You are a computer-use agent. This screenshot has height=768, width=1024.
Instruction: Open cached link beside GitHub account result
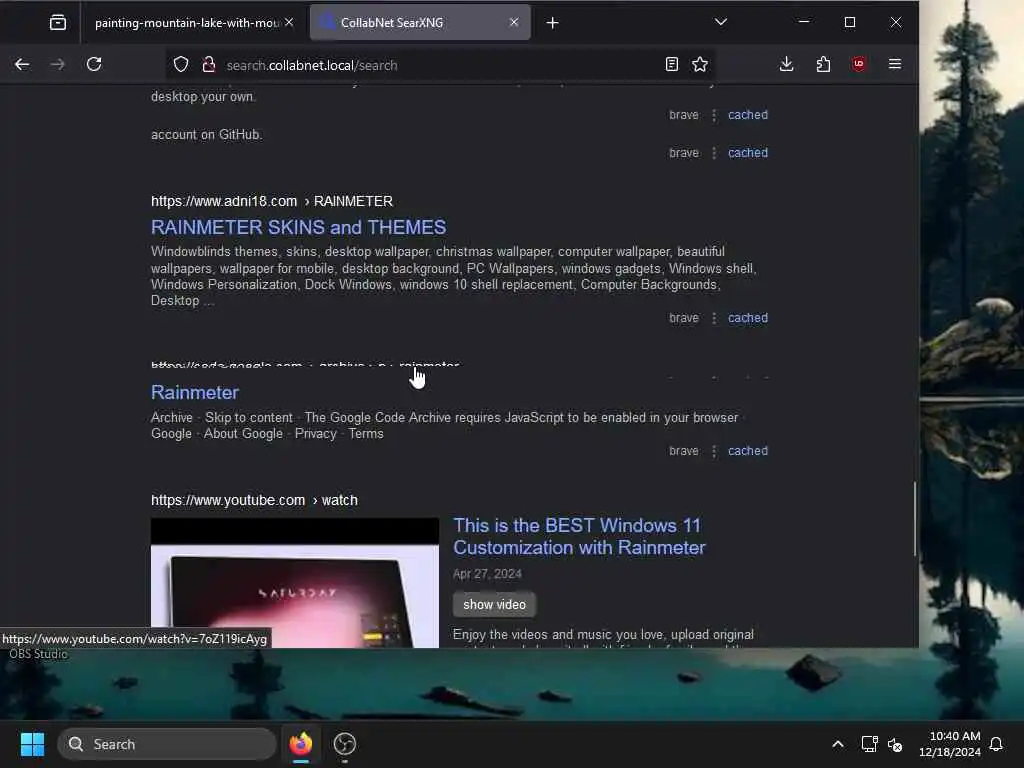748,153
